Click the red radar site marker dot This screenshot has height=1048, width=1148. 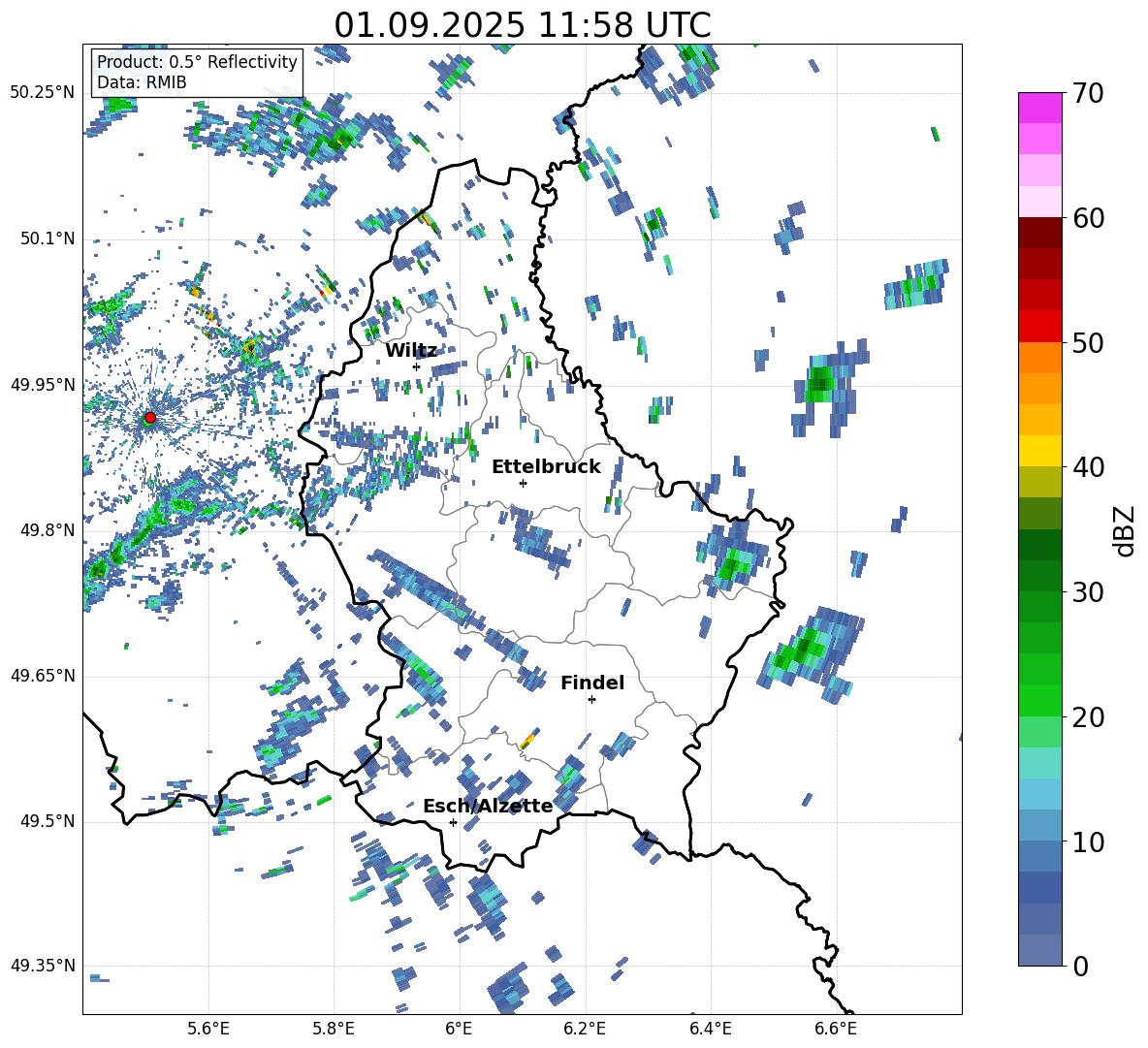150,418
